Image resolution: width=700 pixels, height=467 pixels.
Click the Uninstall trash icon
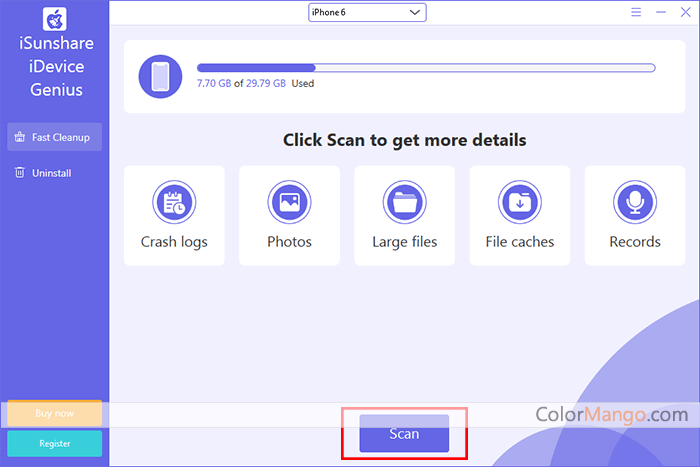[x=20, y=172]
